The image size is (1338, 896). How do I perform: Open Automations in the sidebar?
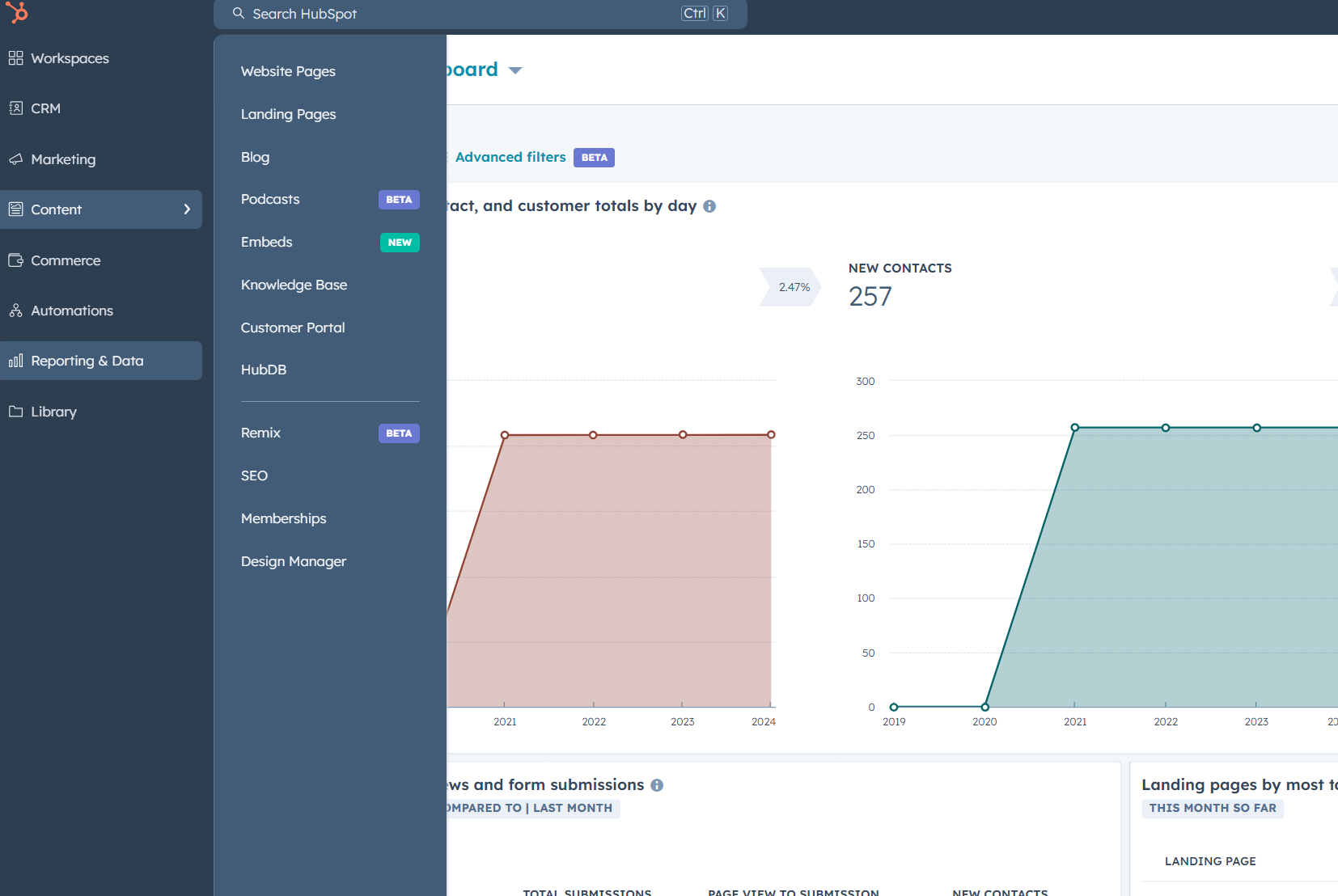coord(101,311)
